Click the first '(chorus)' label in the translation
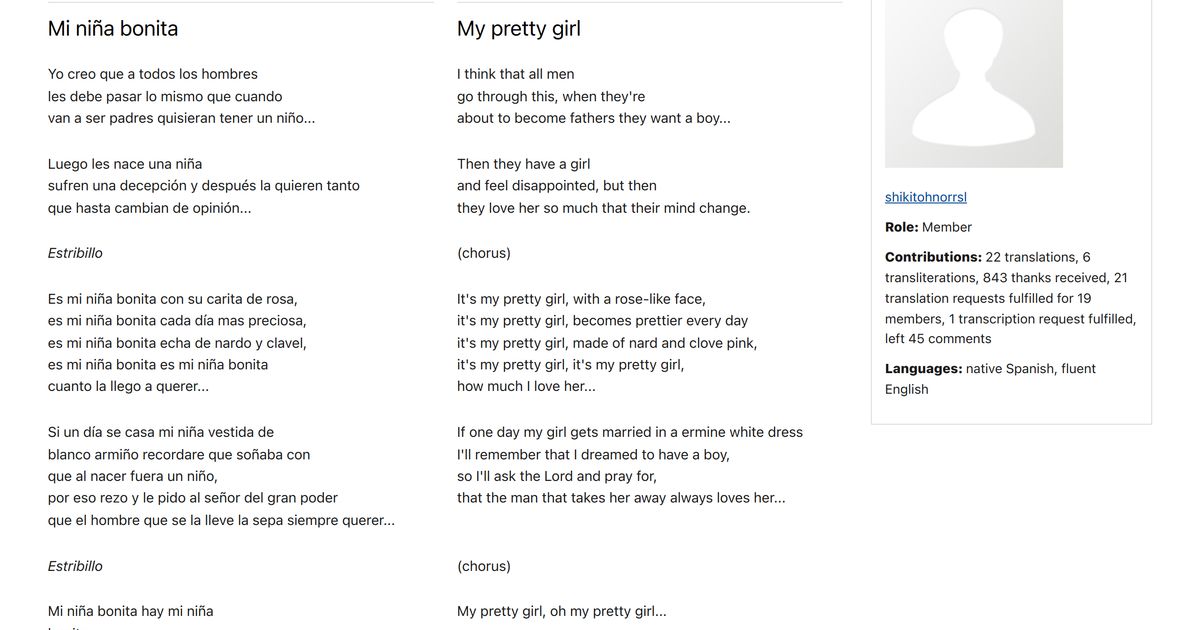1200x630 pixels. [x=484, y=253]
